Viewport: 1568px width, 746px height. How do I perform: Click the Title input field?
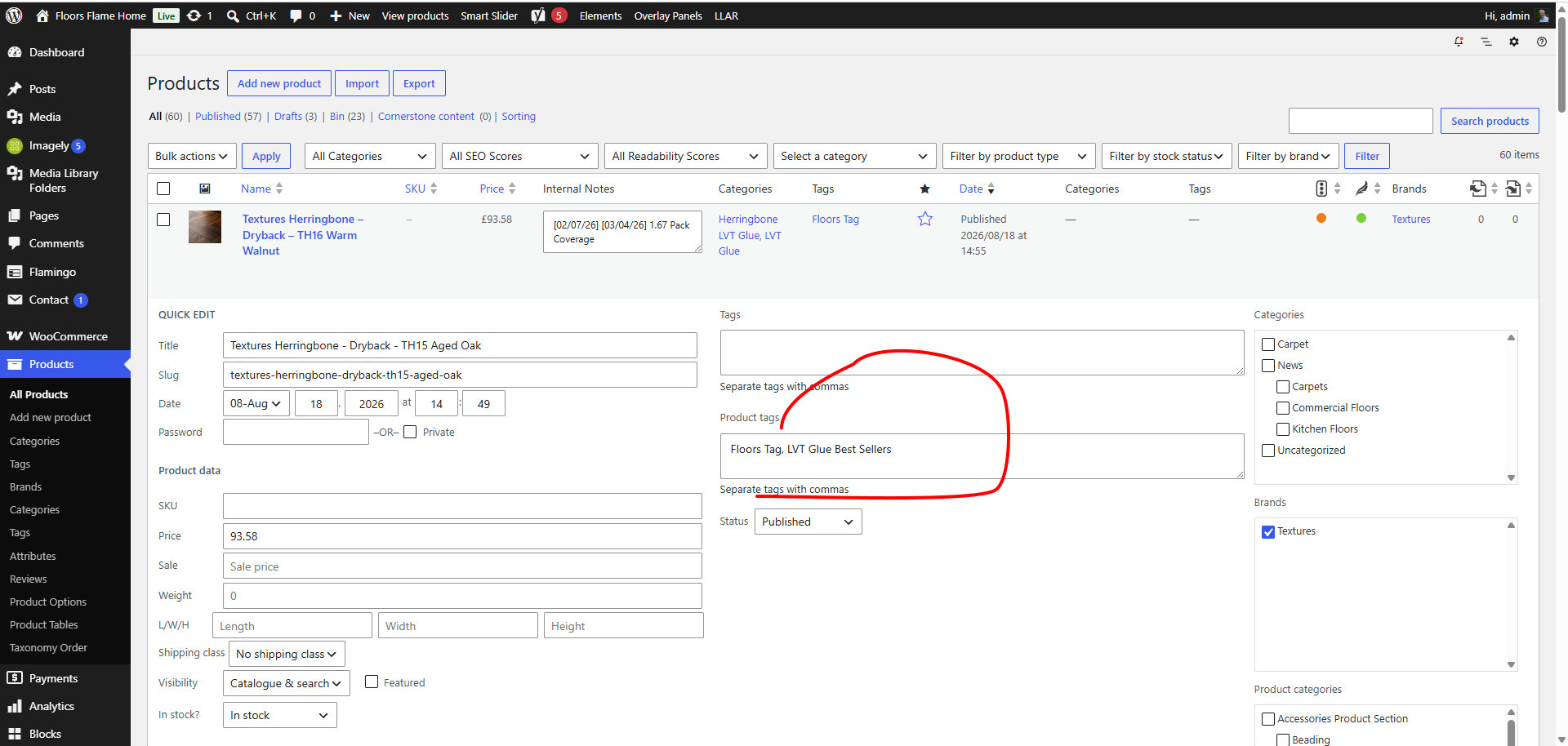click(460, 345)
